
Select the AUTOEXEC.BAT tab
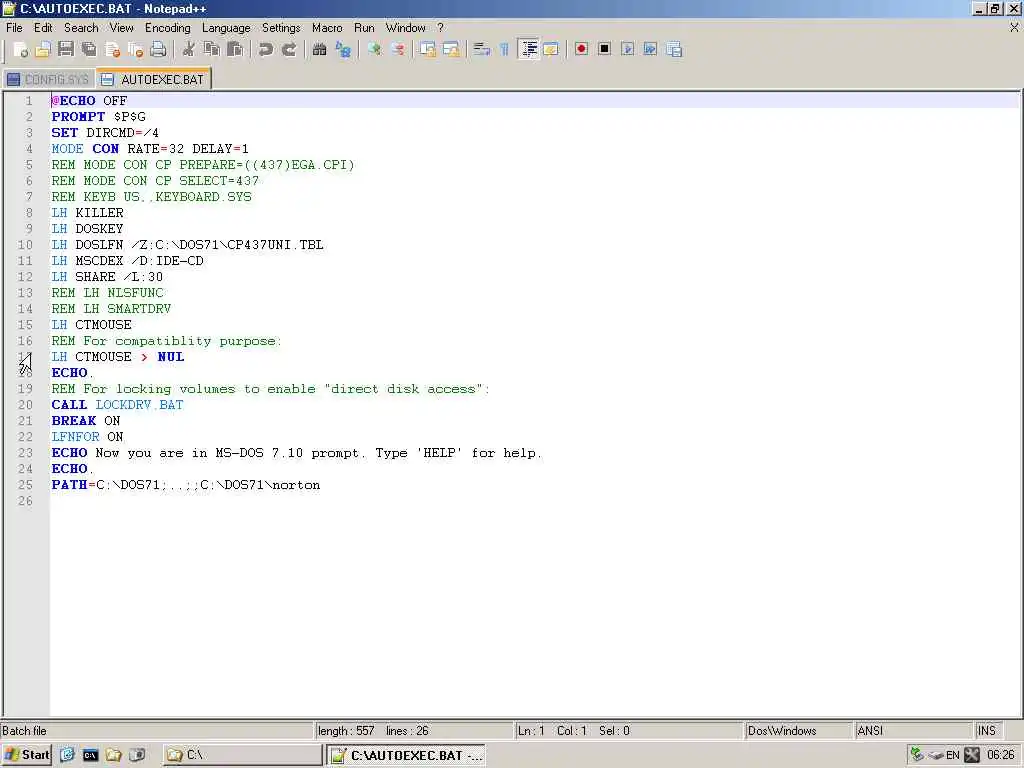pos(153,79)
